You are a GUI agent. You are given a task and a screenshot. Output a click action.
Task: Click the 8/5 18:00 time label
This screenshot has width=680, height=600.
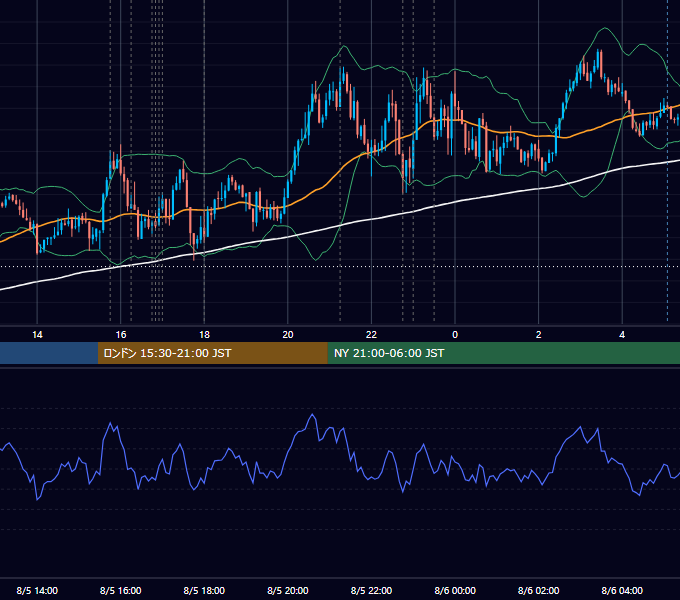[x=204, y=590]
